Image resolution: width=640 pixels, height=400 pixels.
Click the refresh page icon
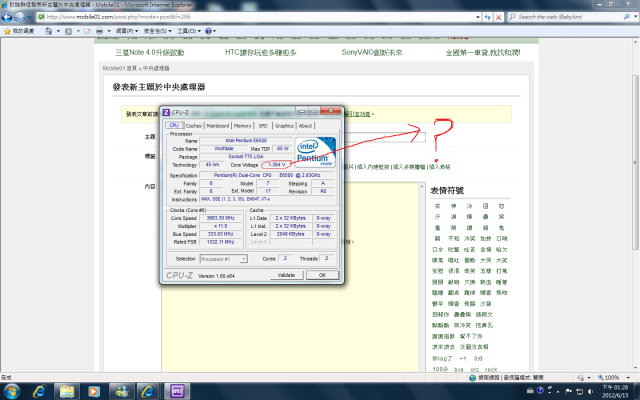click(487, 17)
